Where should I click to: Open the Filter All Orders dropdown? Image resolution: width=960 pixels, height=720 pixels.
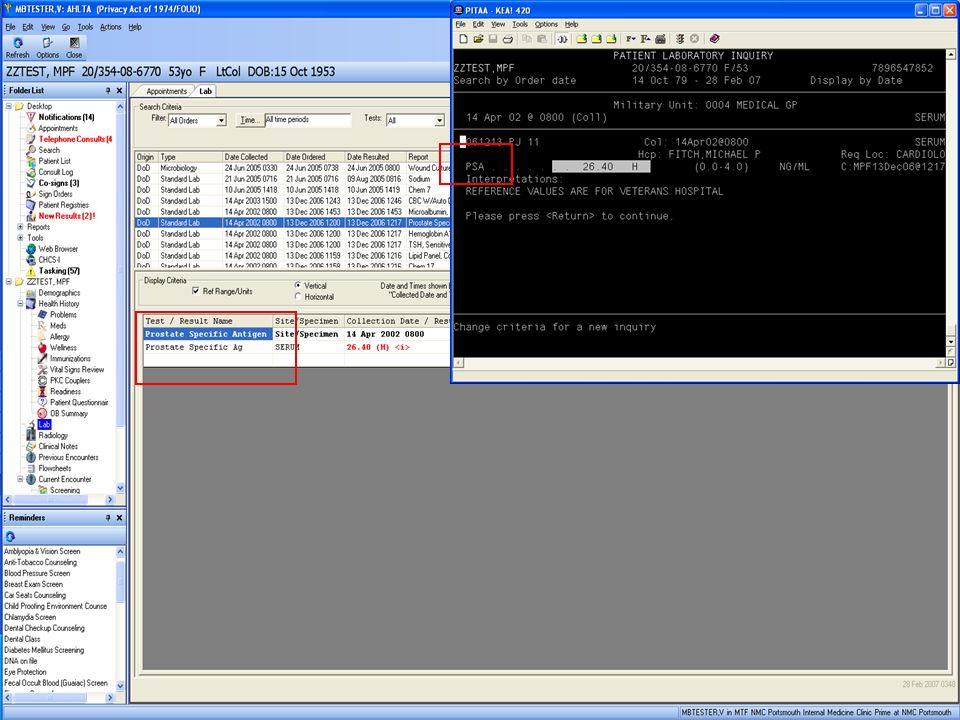221,121
